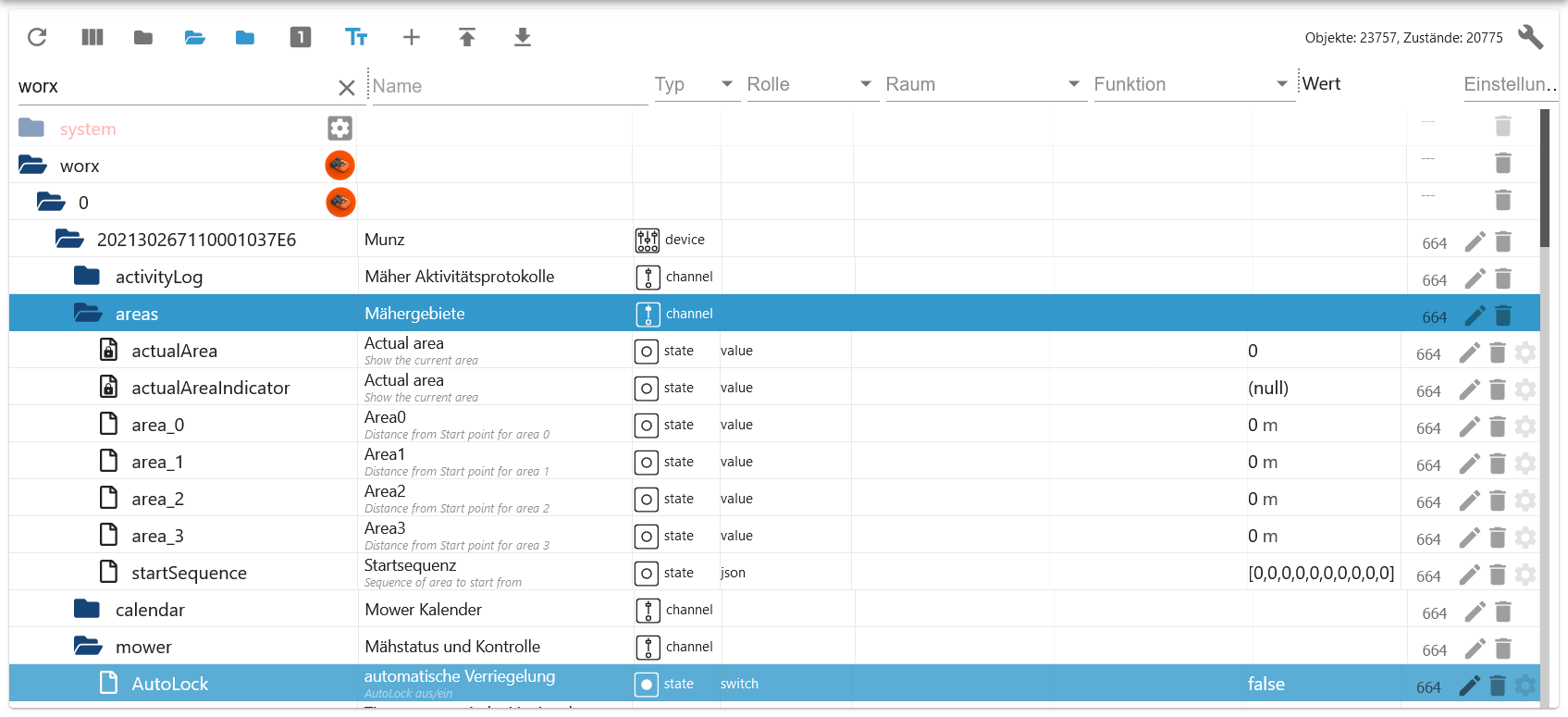Screen dimensions: 1568x717
Task: Refresh the object tree
Action: tap(37, 37)
